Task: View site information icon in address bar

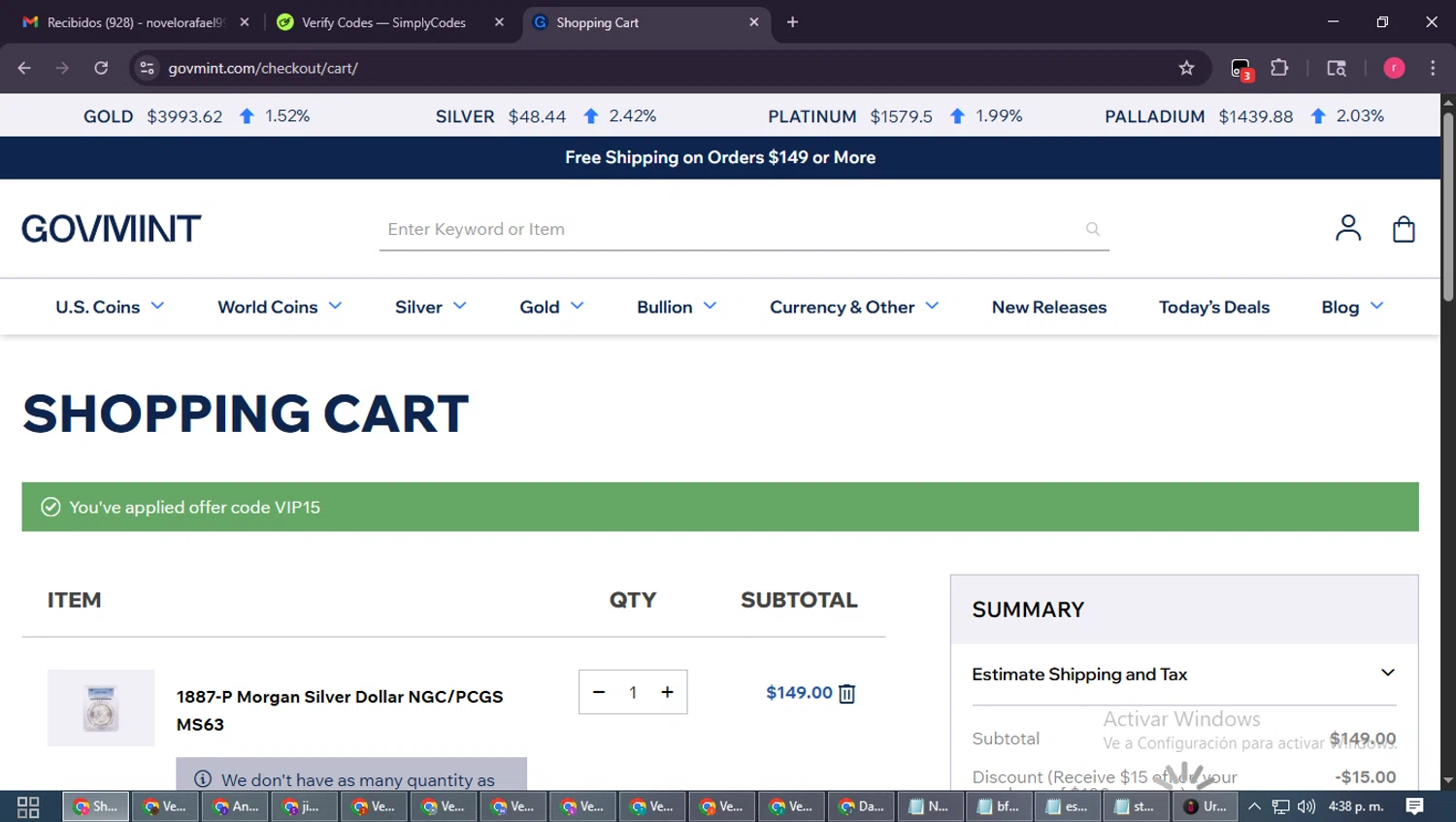Action: pyautogui.click(x=147, y=68)
